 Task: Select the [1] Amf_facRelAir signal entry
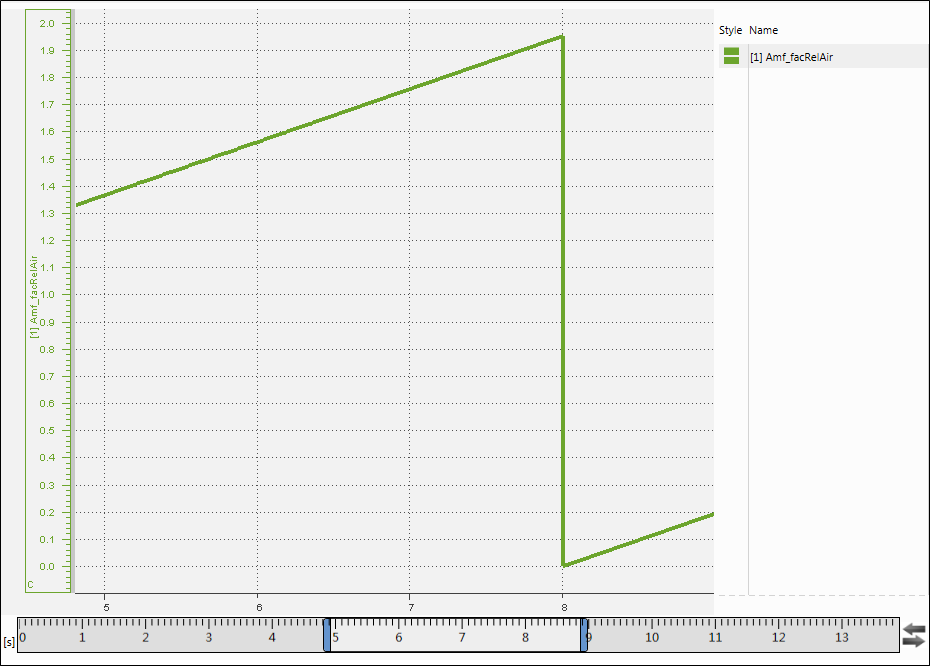[792, 57]
